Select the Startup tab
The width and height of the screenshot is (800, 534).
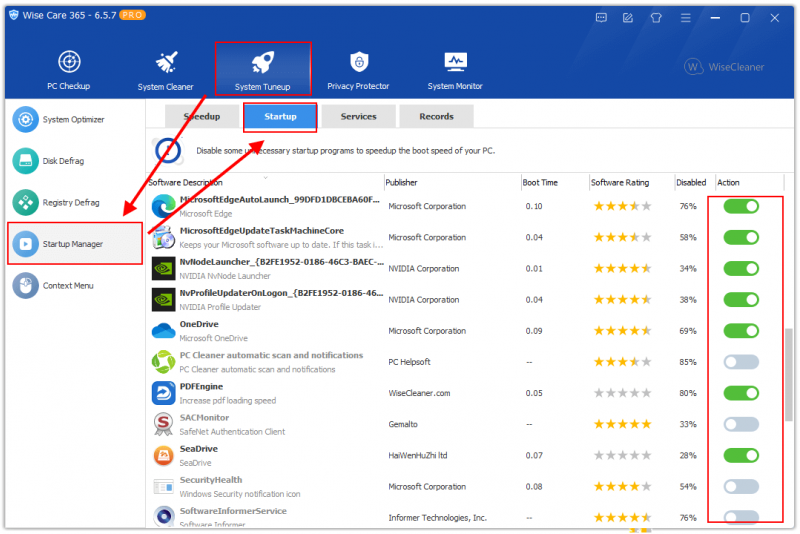(280, 116)
